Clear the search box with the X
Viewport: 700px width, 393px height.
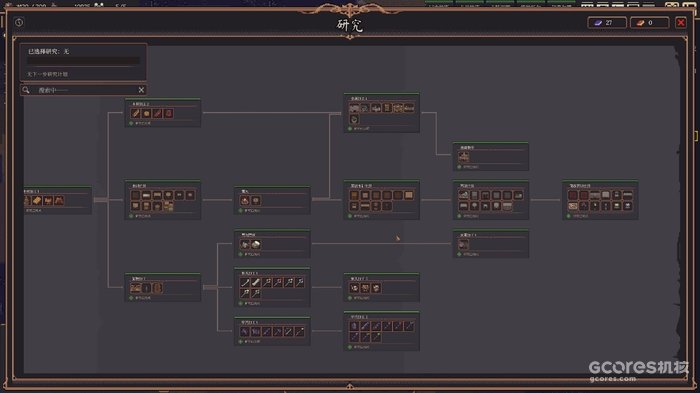pyautogui.click(x=141, y=90)
